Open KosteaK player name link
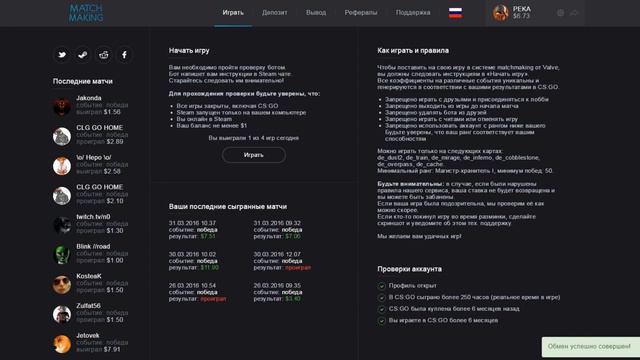640x360 pixels. tap(89, 276)
